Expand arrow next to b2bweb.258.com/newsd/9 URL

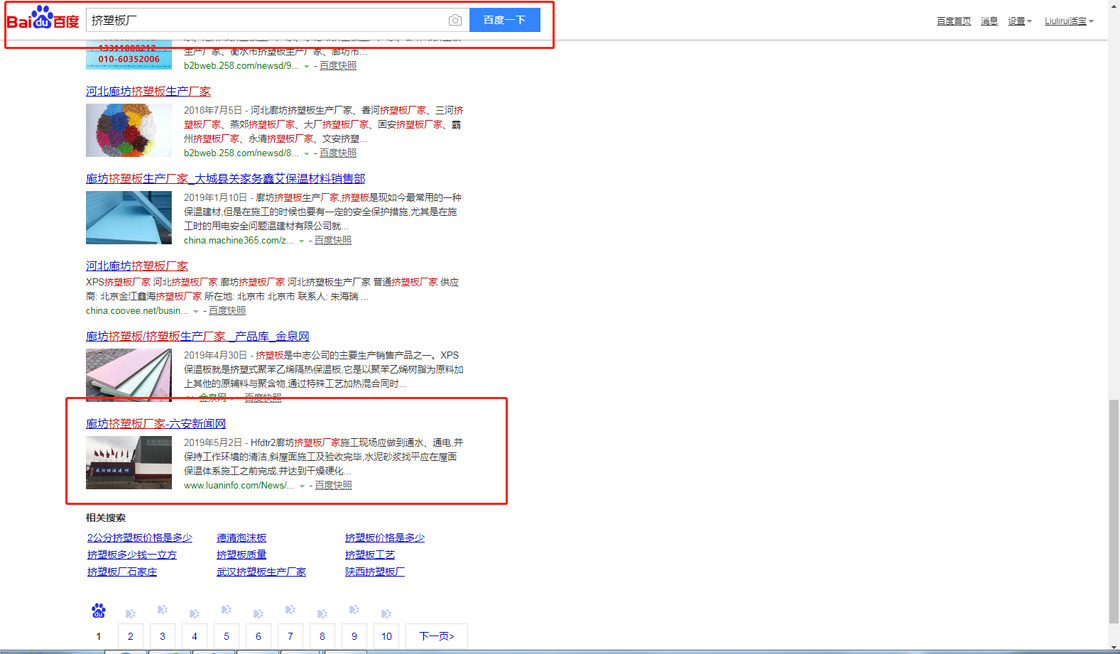tap(306, 66)
